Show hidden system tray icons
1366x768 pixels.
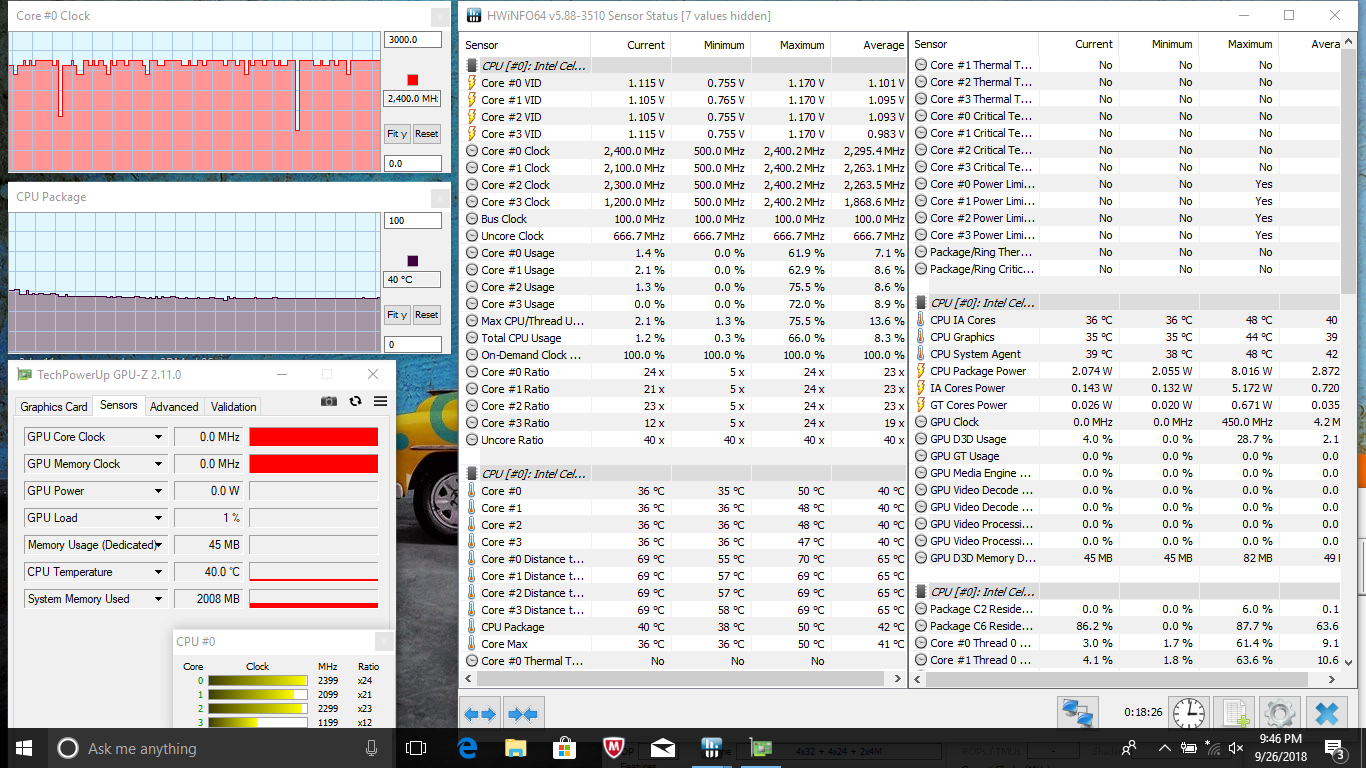[1164, 748]
